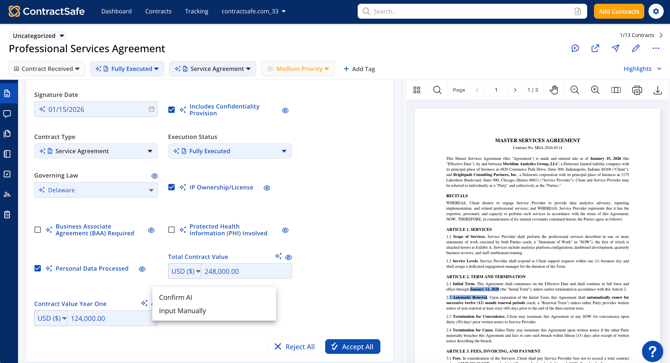This screenshot has width=670, height=363.
Task: Click the ContractSafe logo
Action: (47, 11)
